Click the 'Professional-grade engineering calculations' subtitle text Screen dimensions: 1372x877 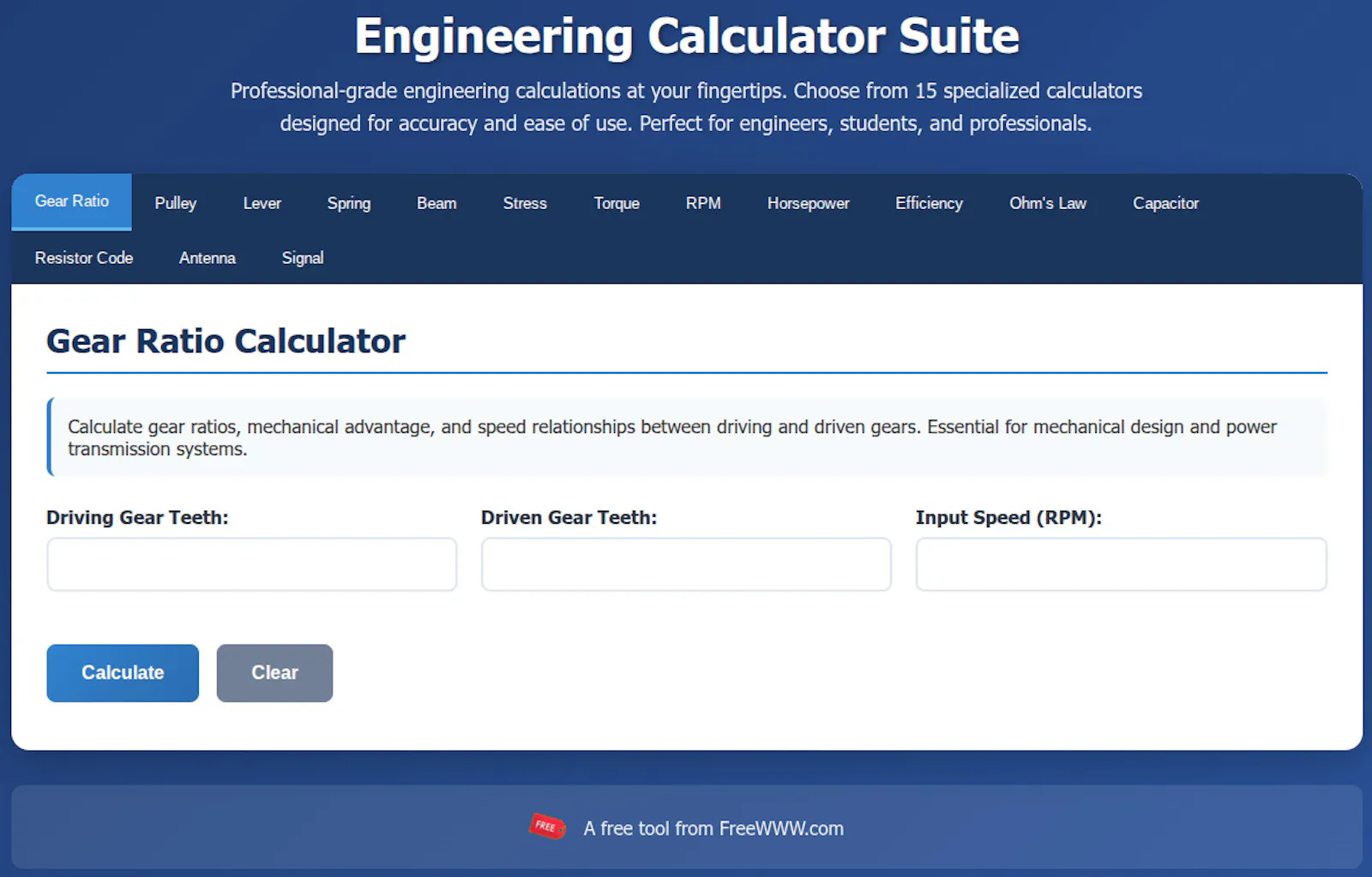pos(686,107)
